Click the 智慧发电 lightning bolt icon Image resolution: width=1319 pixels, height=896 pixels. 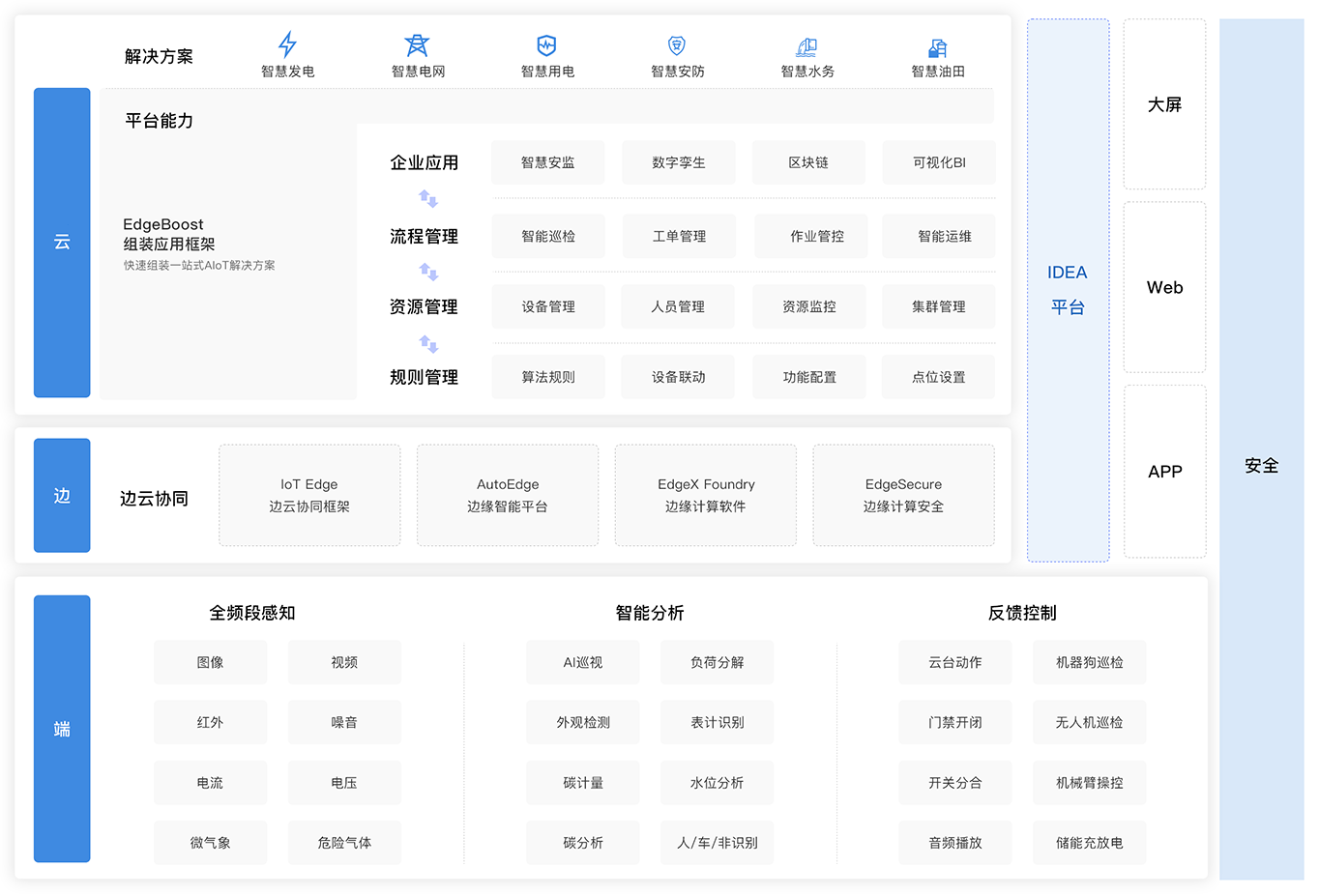(x=287, y=44)
